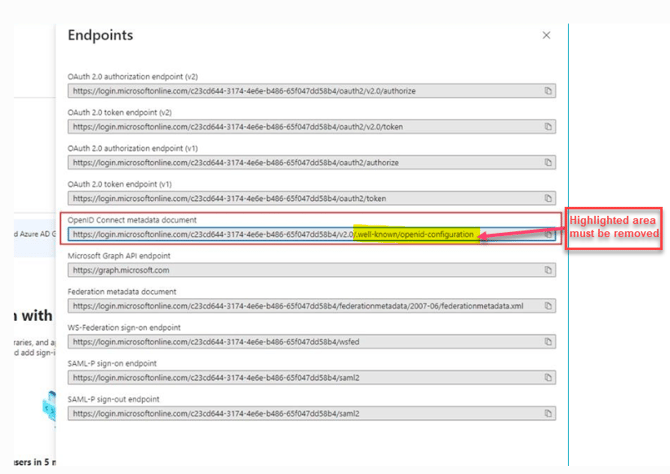This screenshot has width=670, height=474.
Task: Click the OAuth 2.0 authorization endpoint (v2) field
Action: (300, 91)
